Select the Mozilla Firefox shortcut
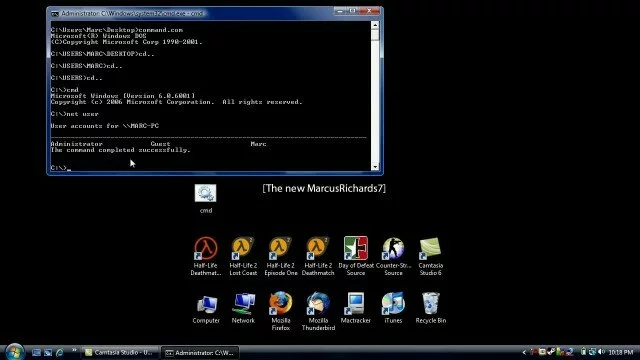640x360 pixels. tap(280, 311)
